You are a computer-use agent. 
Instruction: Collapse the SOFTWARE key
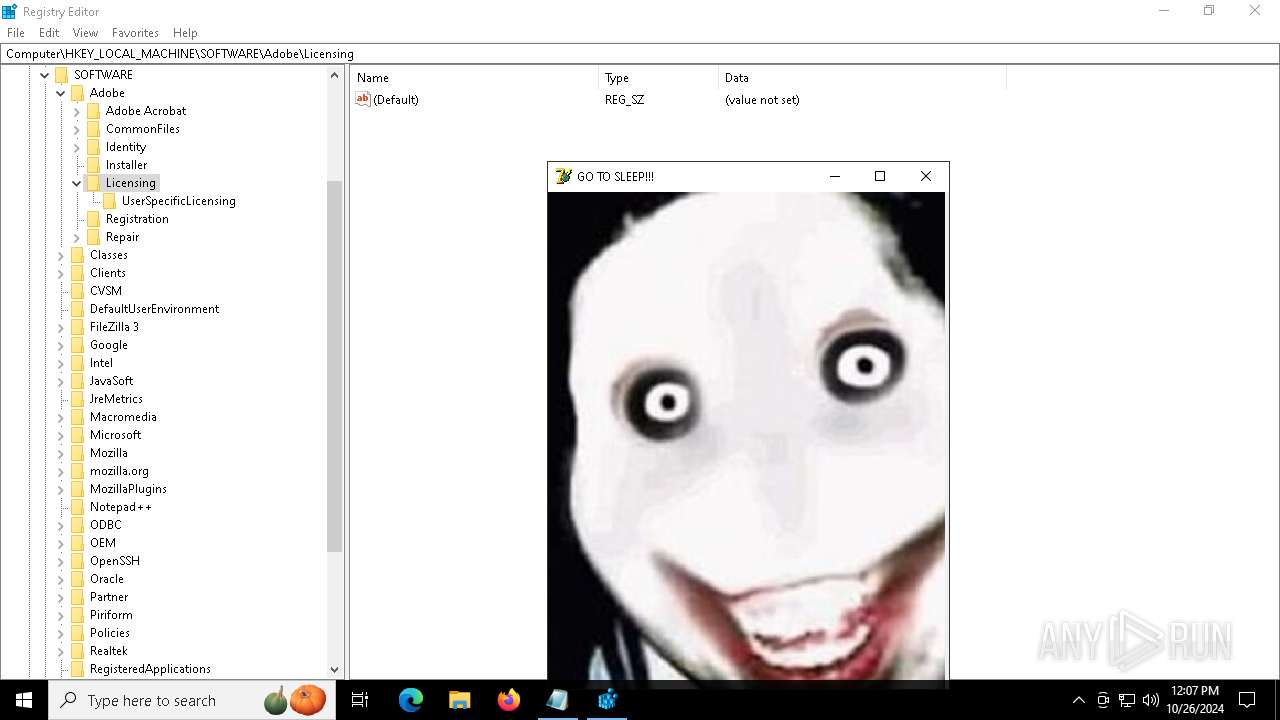[x=45, y=75]
